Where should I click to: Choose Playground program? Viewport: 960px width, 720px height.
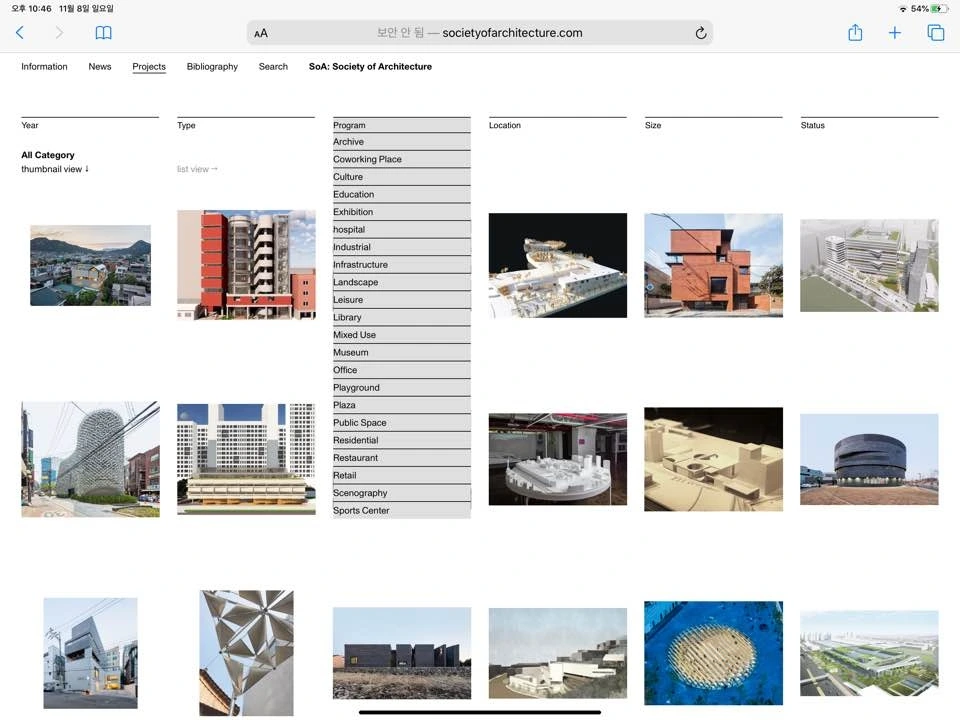pos(402,388)
